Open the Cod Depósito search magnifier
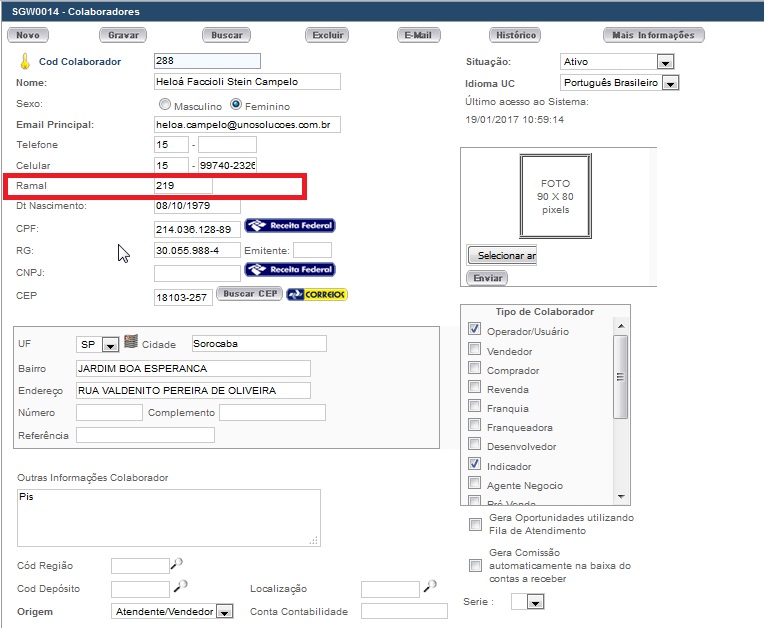Screen dimensions: 776x628 pyautogui.click(x=182, y=586)
